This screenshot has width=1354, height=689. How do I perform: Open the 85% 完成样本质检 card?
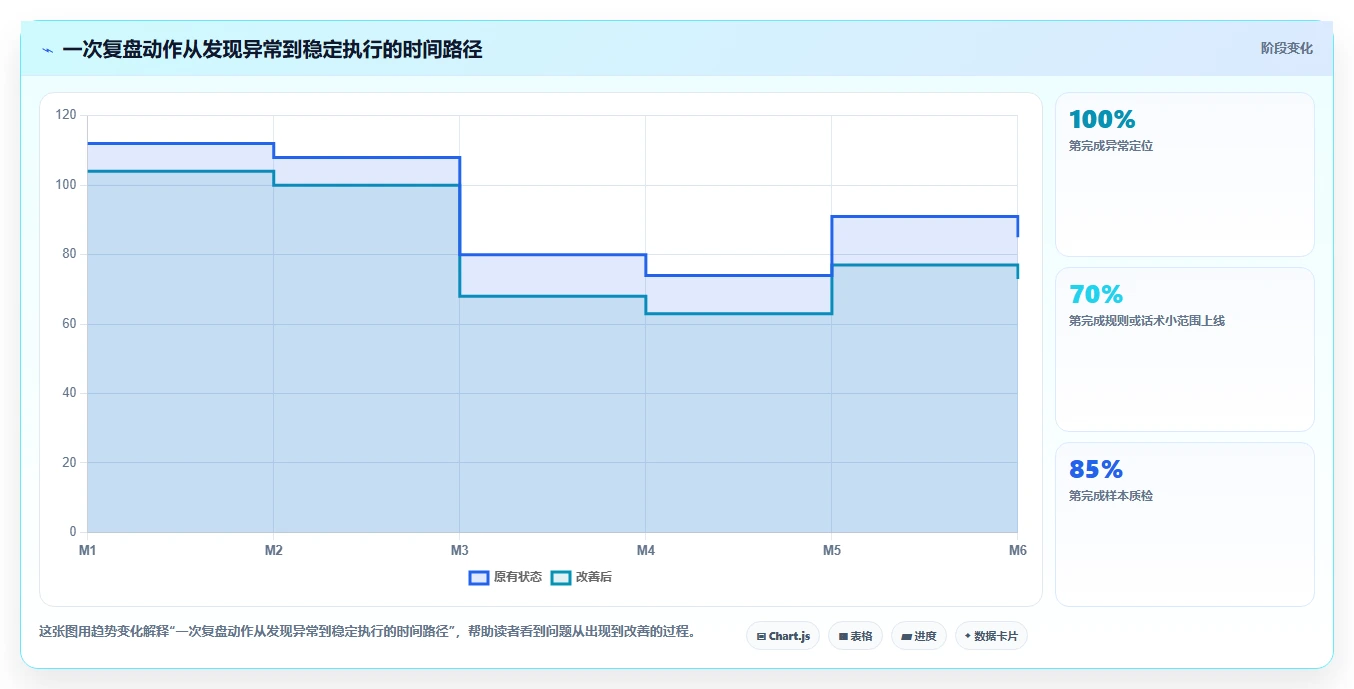pos(1185,525)
